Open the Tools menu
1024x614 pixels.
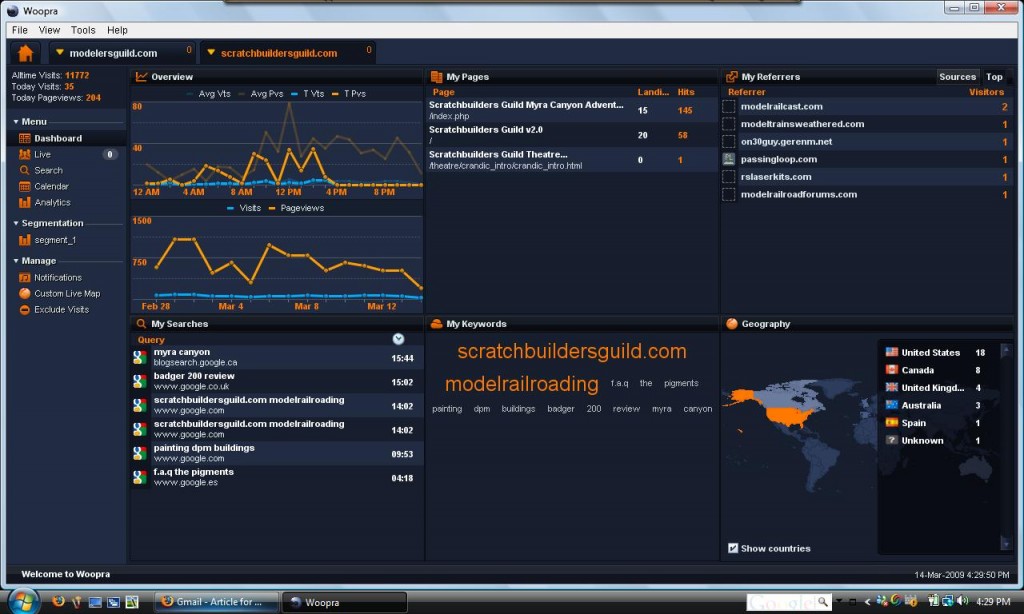83,30
